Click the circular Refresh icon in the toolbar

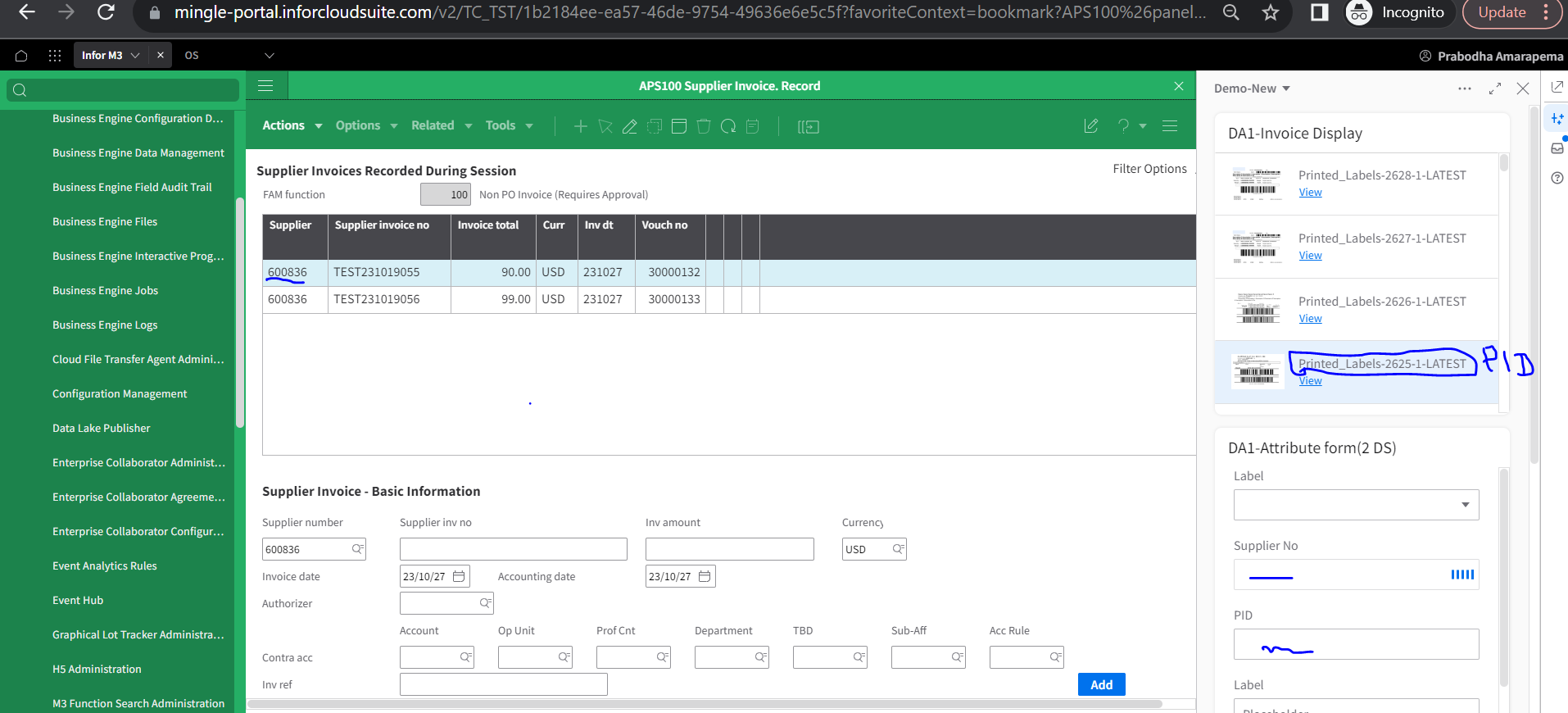pyautogui.click(x=727, y=126)
